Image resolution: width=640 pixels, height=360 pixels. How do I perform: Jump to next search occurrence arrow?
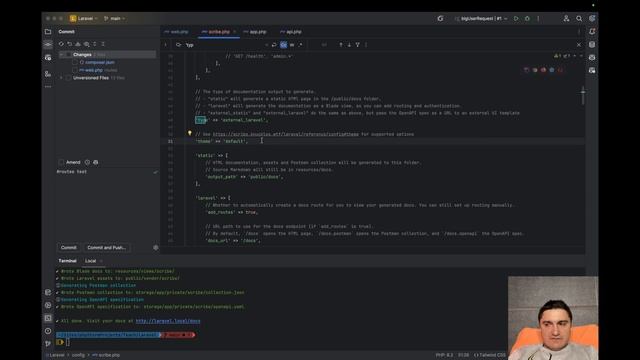349,45
